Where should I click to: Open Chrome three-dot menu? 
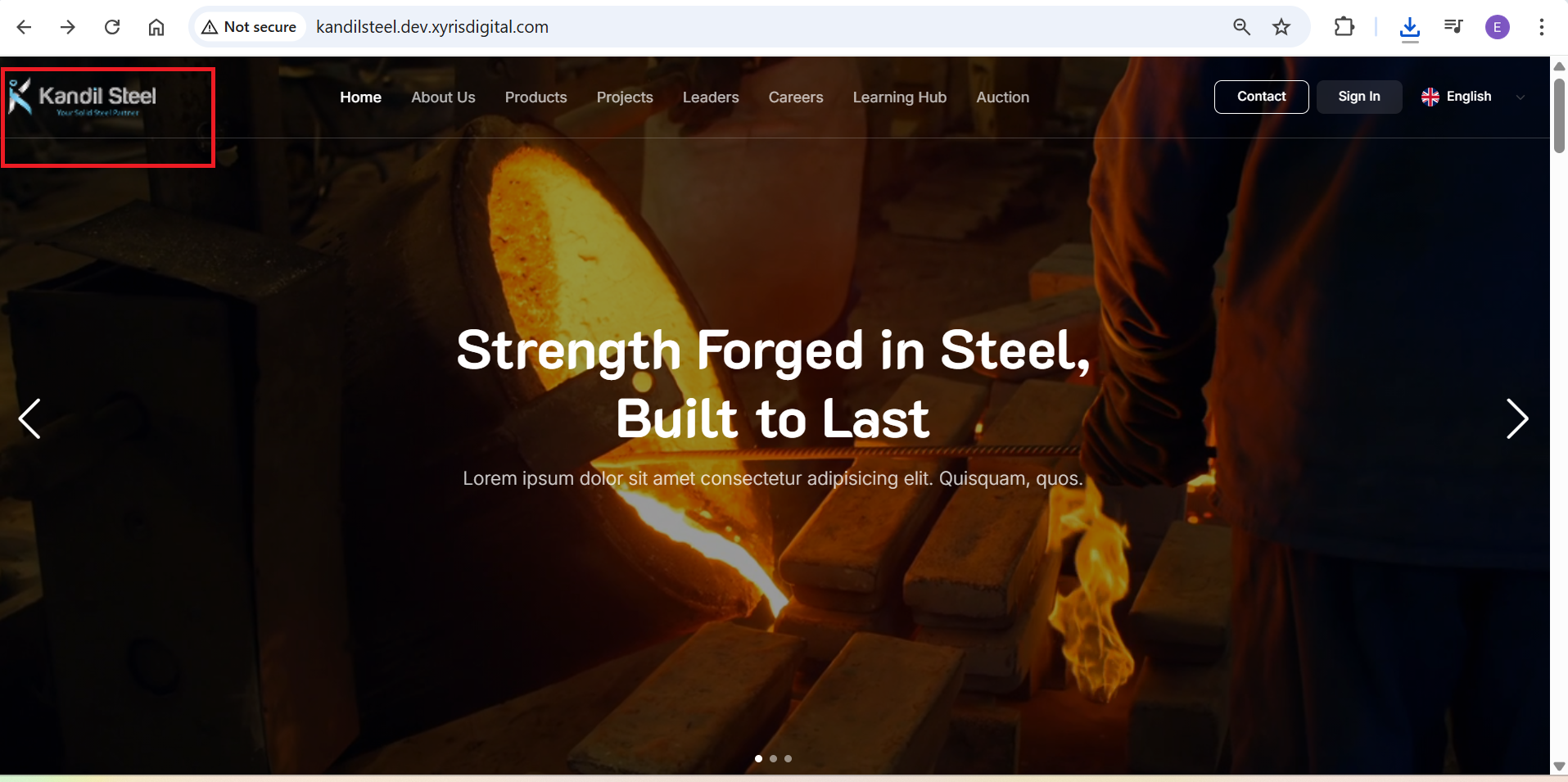[1541, 27]
